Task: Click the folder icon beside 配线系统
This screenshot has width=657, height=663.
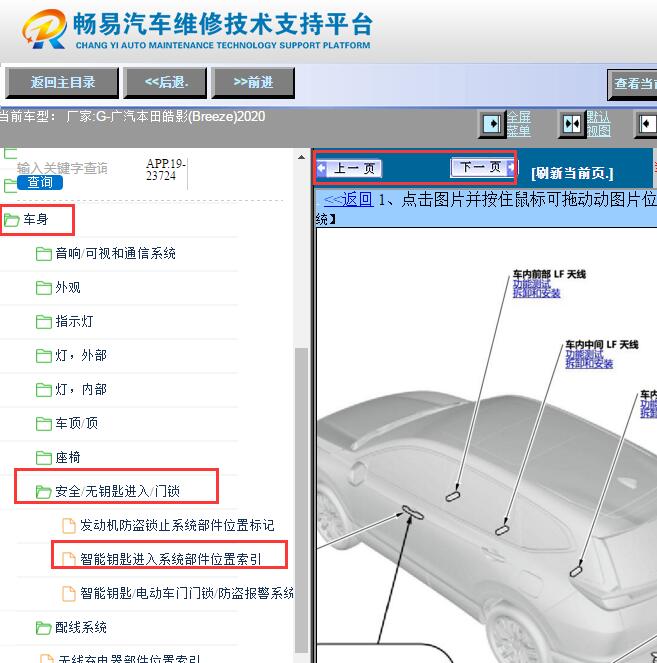Action: [44, 628]
